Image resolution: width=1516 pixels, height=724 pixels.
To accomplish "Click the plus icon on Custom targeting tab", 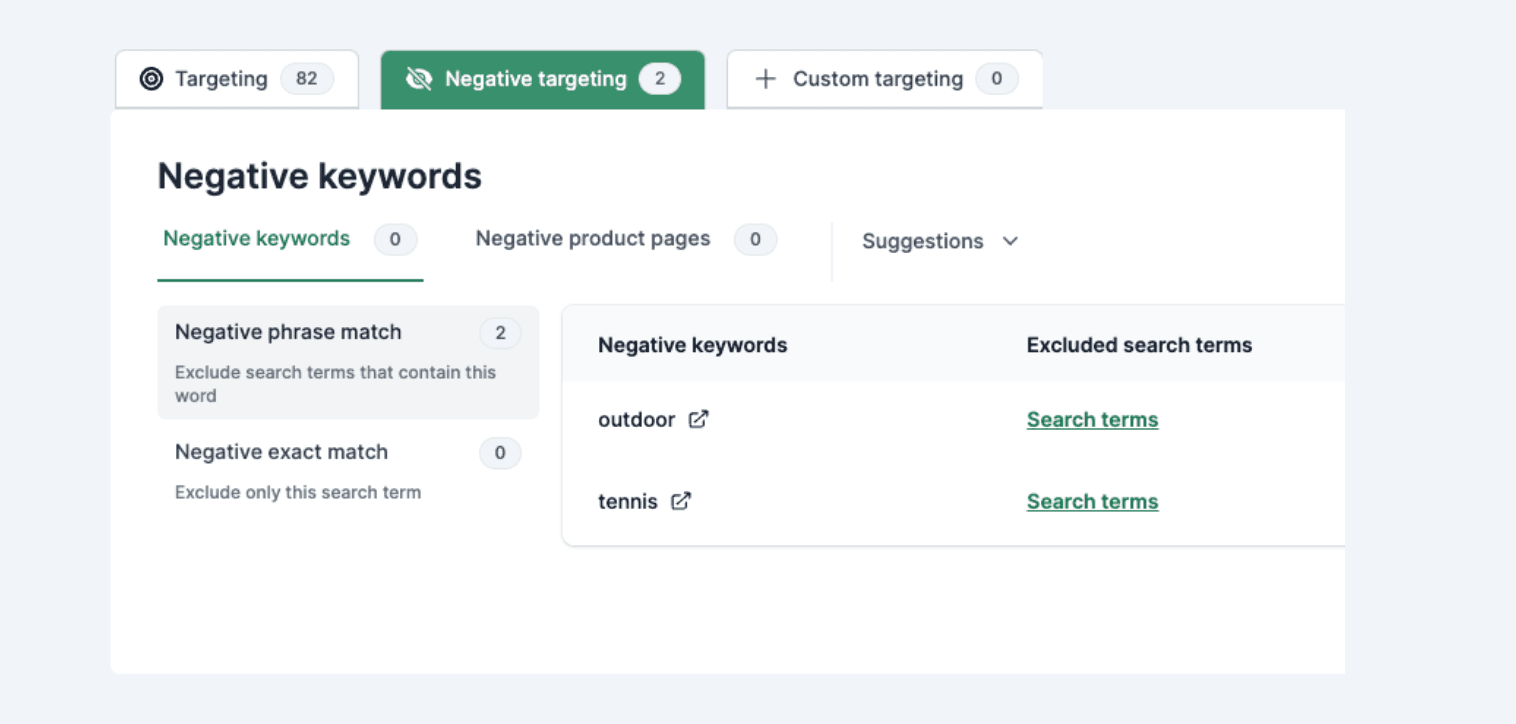I will [x=765, y=79].
